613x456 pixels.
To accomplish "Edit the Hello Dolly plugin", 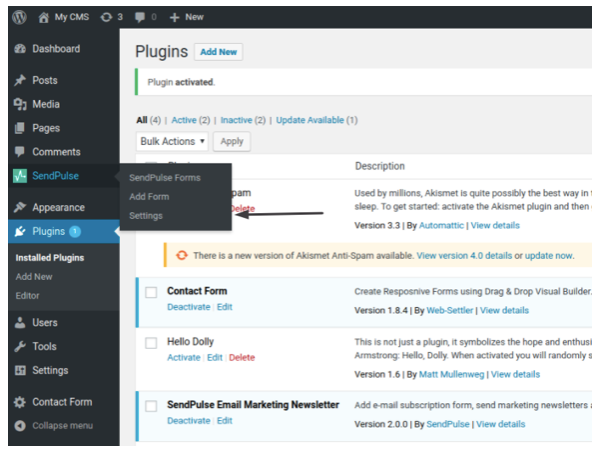I will (x=215, y=357).
